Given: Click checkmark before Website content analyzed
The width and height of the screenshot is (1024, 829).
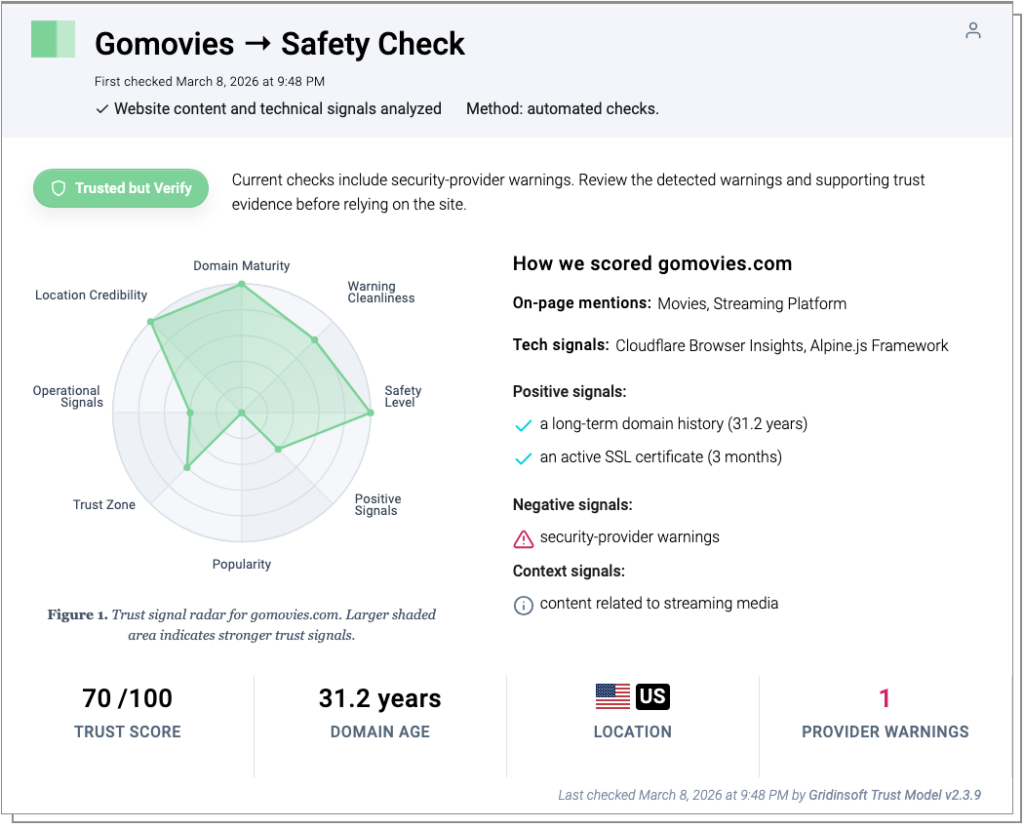Looking at the screenshot, I should (x=102, y=109).
